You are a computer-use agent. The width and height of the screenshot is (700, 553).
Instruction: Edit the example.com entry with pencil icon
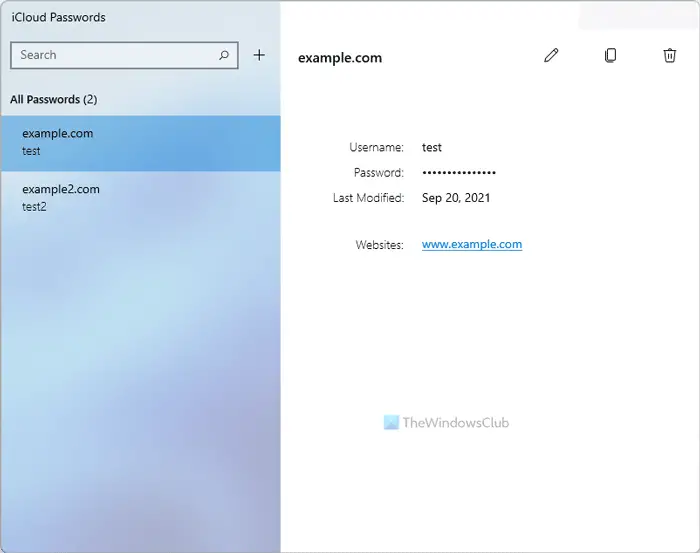pos(551,55)
